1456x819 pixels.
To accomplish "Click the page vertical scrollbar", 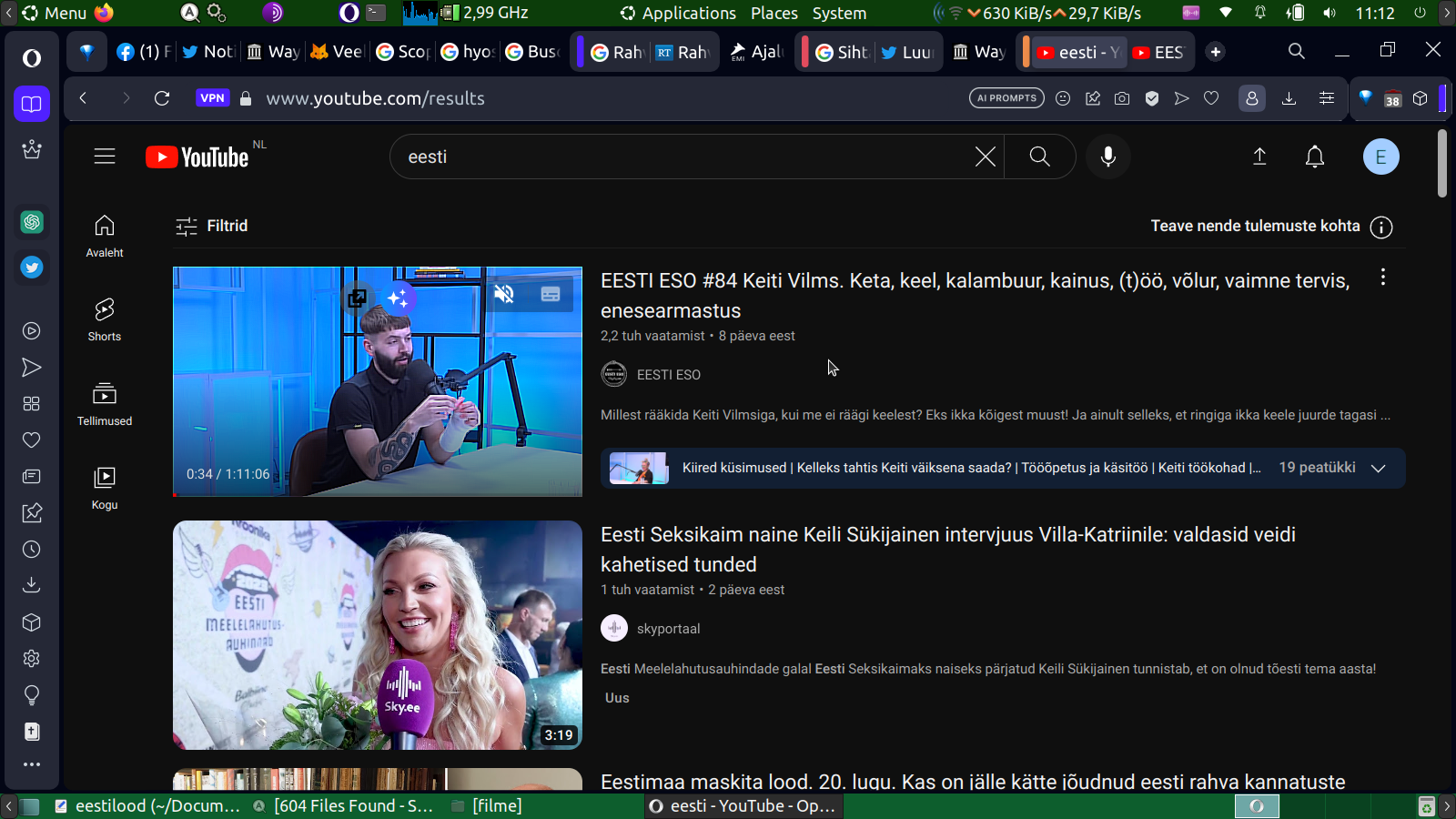I will point(1441,164).
